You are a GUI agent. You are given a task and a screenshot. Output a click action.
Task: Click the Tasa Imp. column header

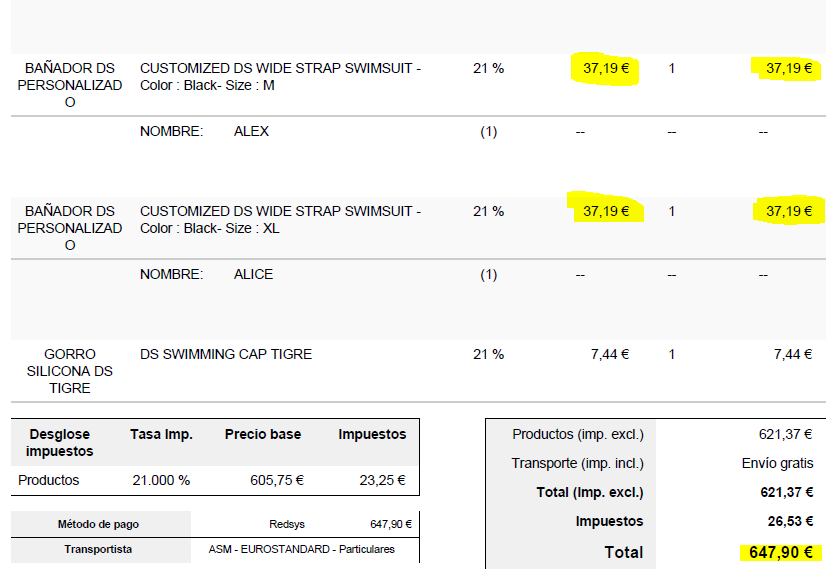coord(161,434)
